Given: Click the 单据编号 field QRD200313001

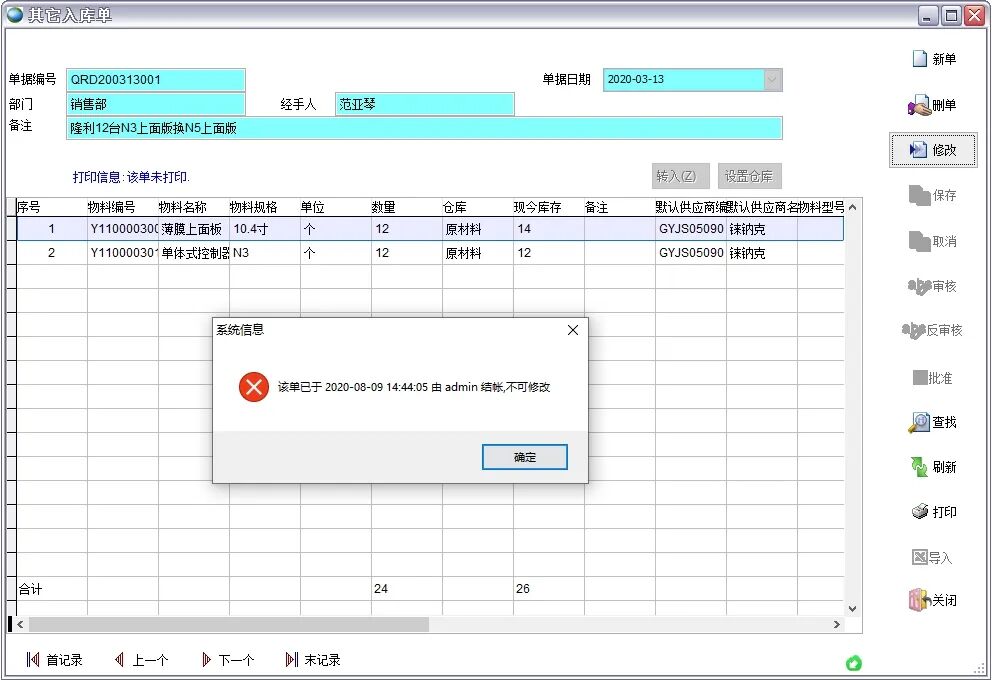Looking at the screenshot, I should pos(155,80).
